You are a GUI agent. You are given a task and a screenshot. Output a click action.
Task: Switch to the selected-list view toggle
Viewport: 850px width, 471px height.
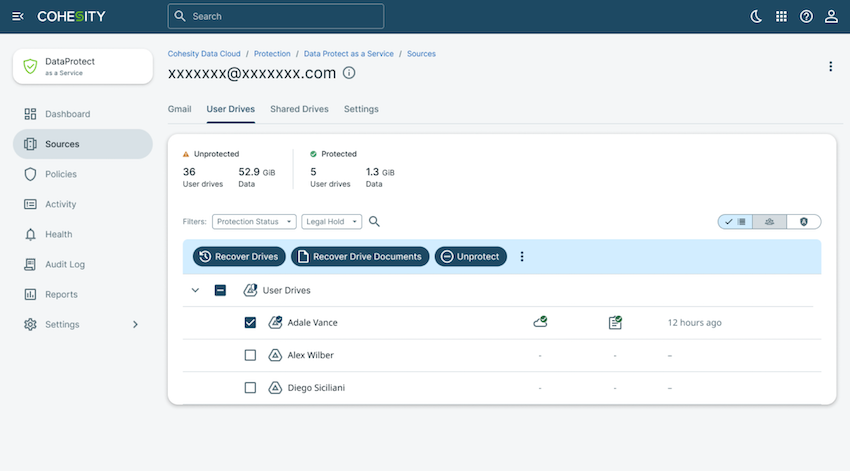[x=735, y=222]
